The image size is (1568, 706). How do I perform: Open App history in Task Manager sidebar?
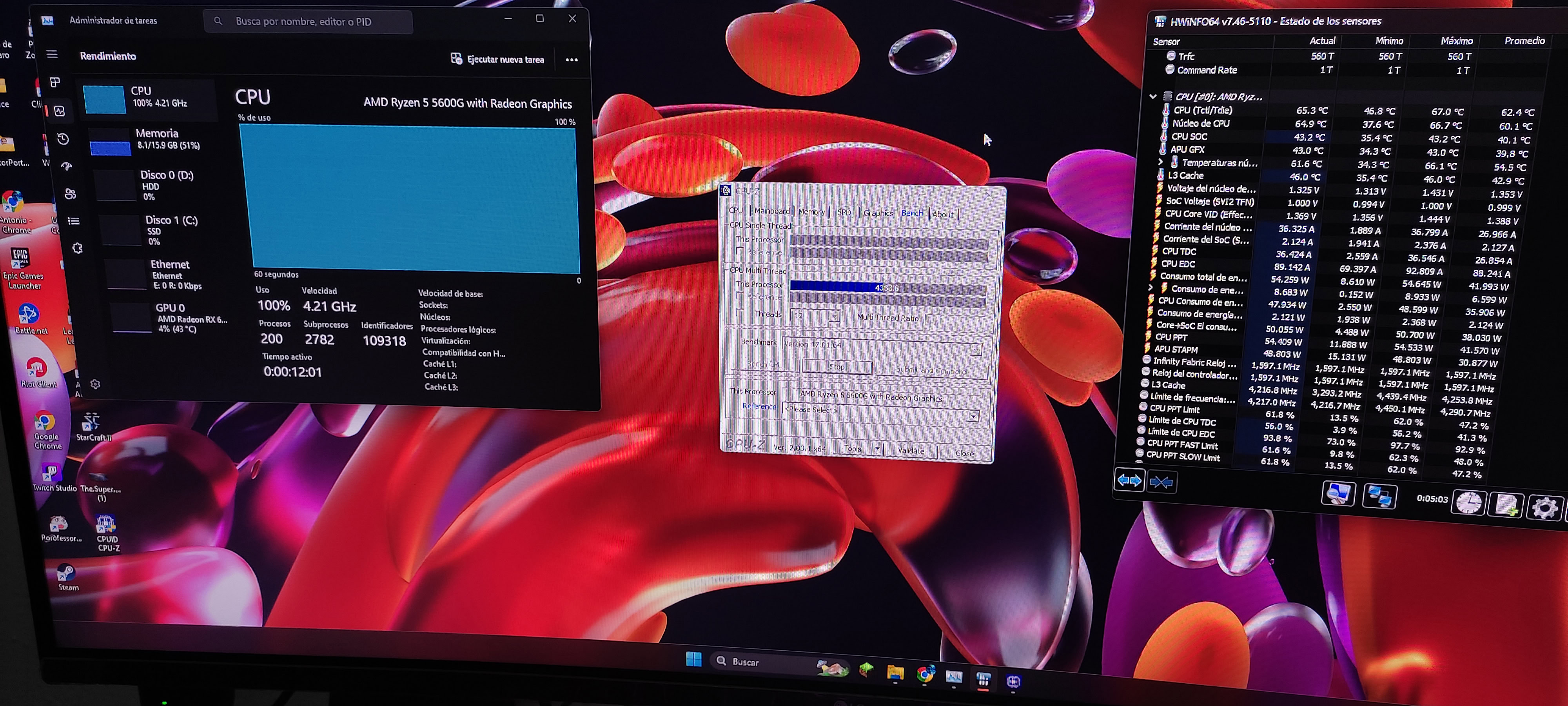(63, 139)
